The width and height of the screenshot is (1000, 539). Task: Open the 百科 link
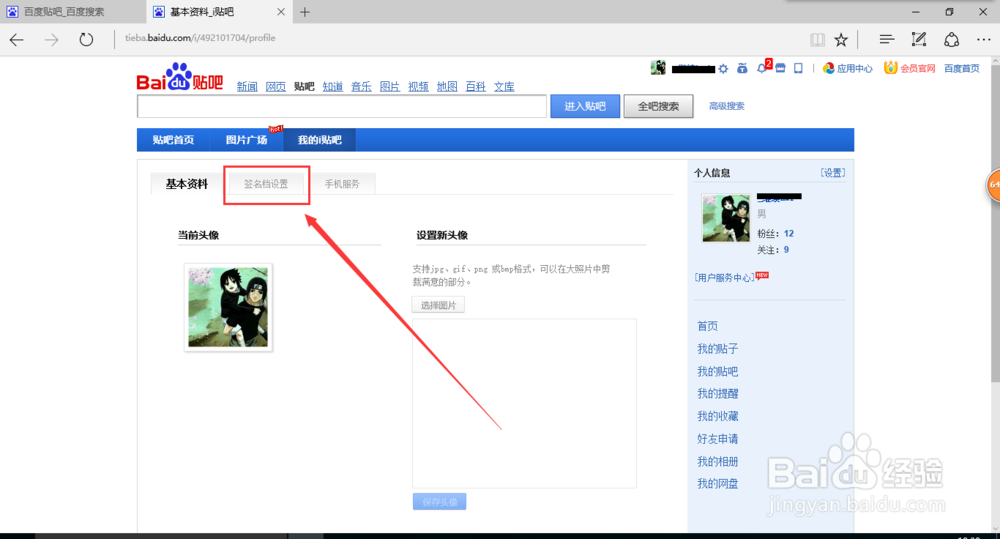point(476,87)
